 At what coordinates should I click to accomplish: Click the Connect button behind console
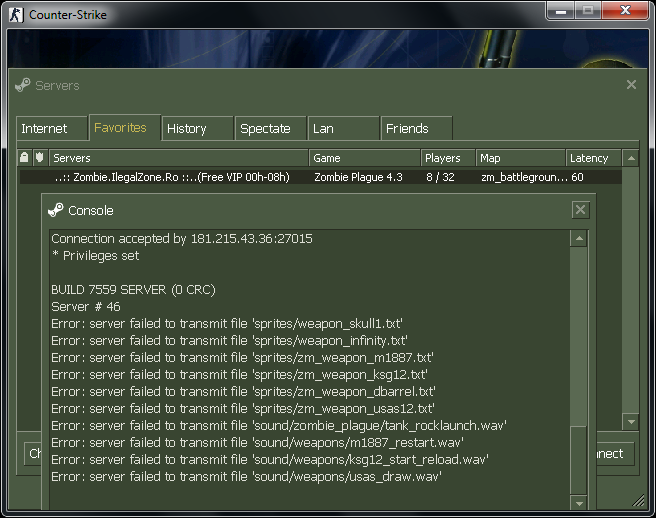tap(615, 454)
